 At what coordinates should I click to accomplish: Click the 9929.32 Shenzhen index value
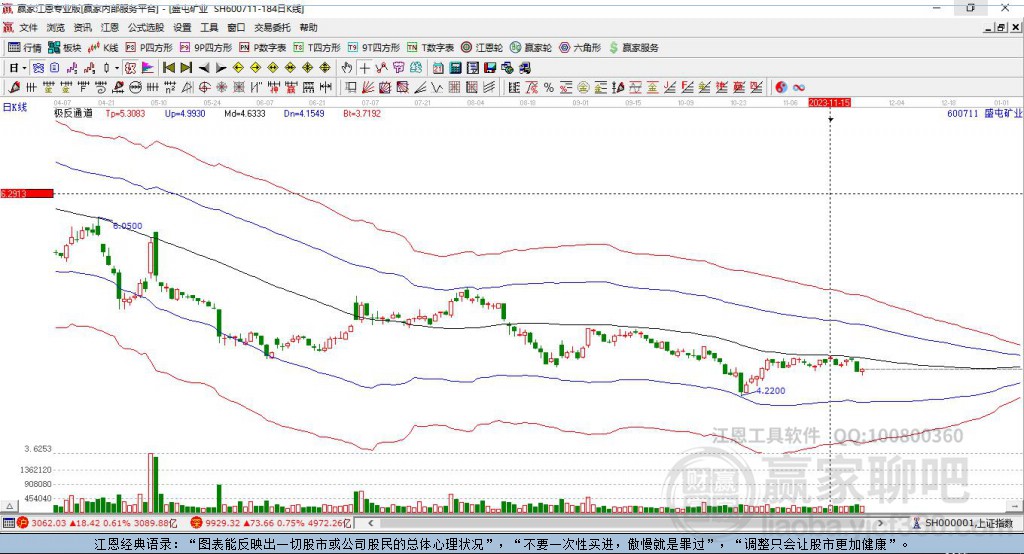(x=223, y=523)
